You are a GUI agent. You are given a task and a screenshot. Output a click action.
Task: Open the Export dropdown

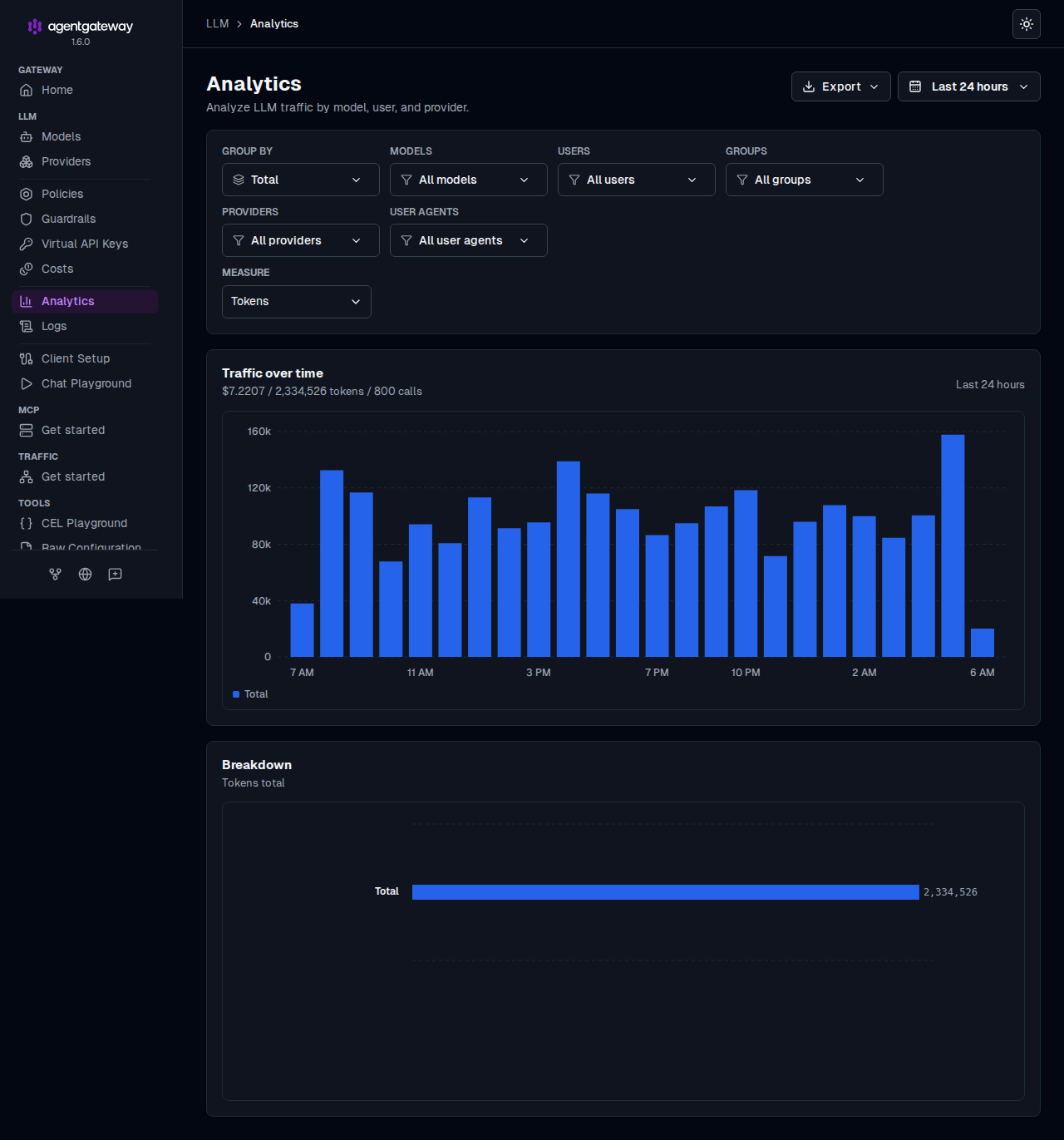(x=841, y=86)
